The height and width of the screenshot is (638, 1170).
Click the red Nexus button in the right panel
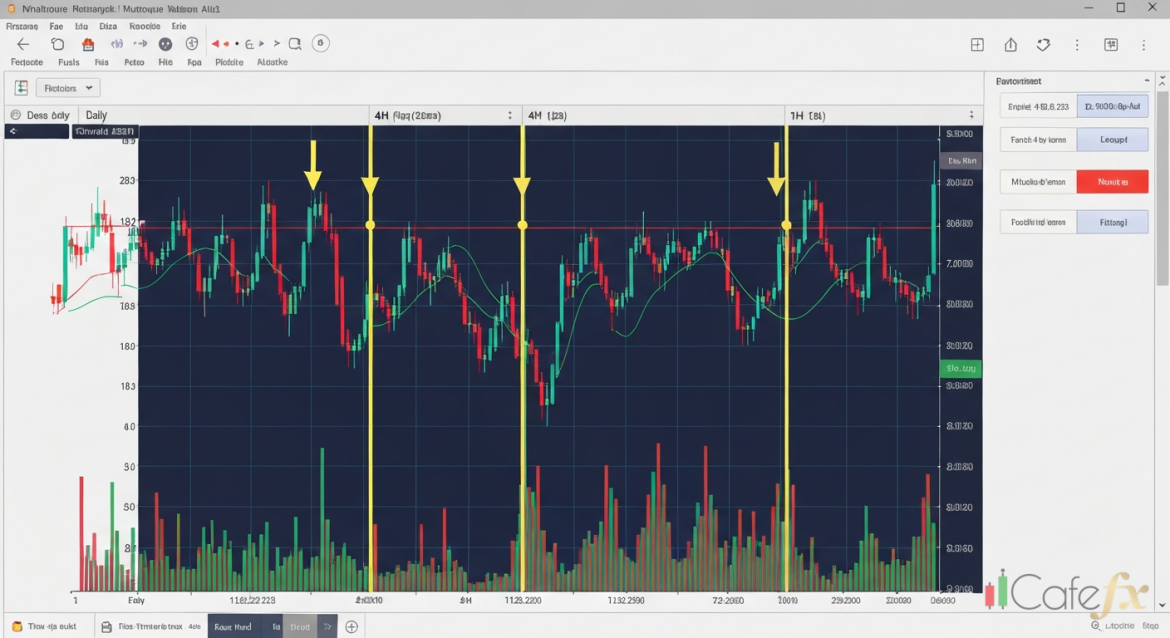tap(1112, 182)
